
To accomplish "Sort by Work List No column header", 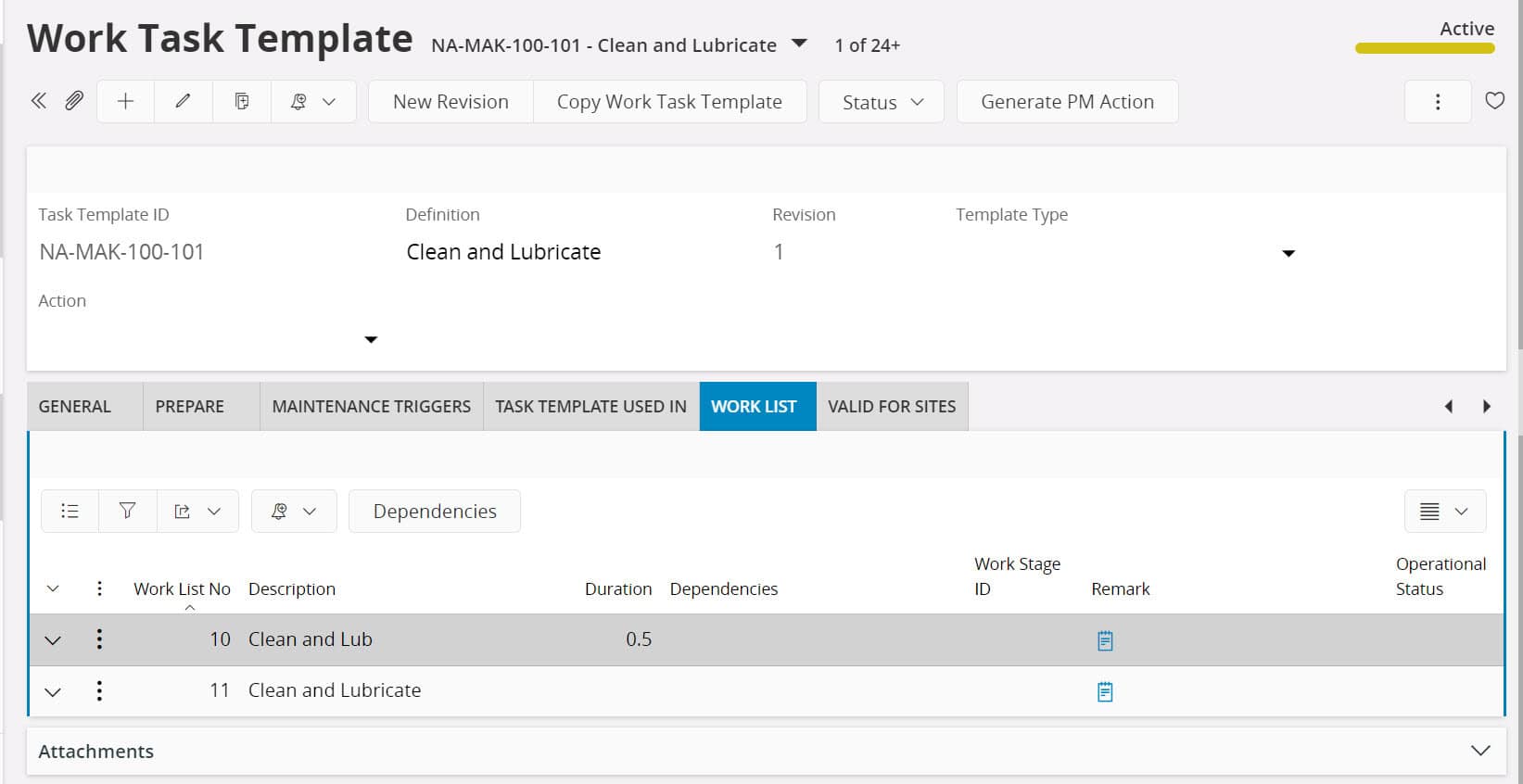I will pyautogui.click(x=182, y=588).
